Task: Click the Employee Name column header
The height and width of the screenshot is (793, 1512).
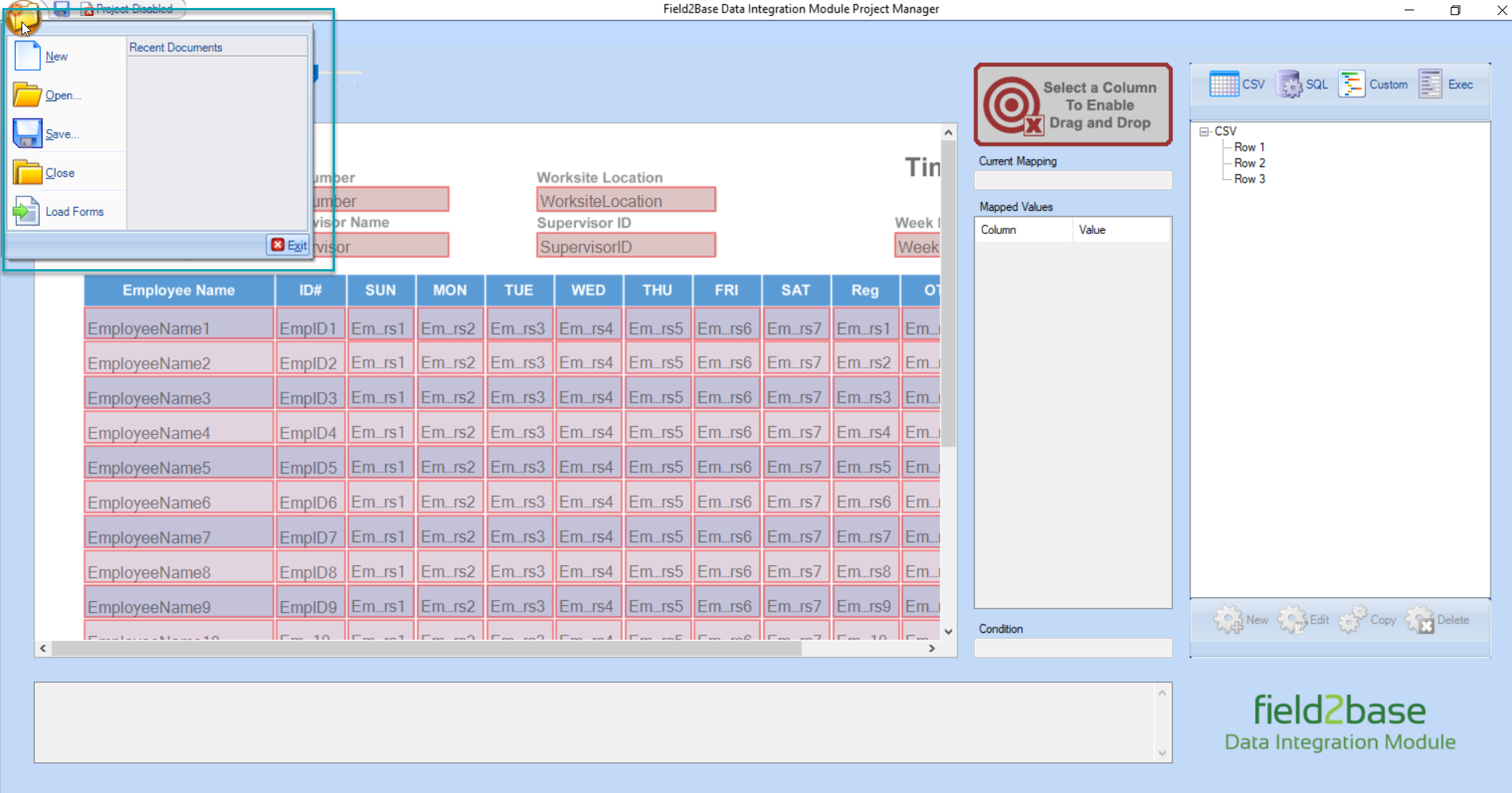Action: coord(179,291)
